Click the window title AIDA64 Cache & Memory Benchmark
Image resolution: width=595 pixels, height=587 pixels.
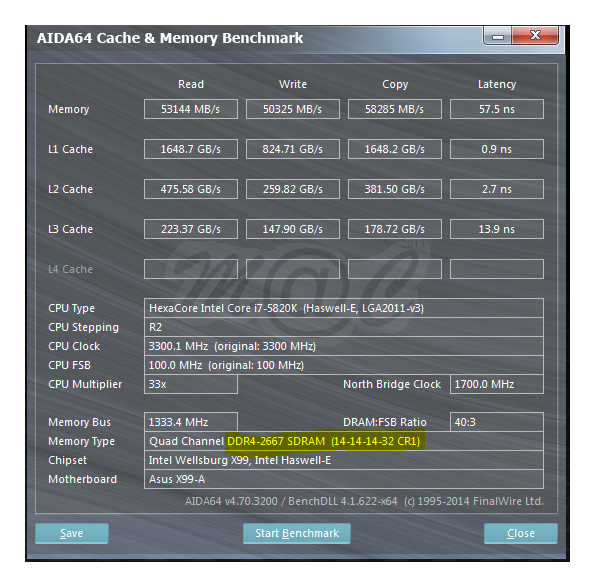click(x=170, y=38)
